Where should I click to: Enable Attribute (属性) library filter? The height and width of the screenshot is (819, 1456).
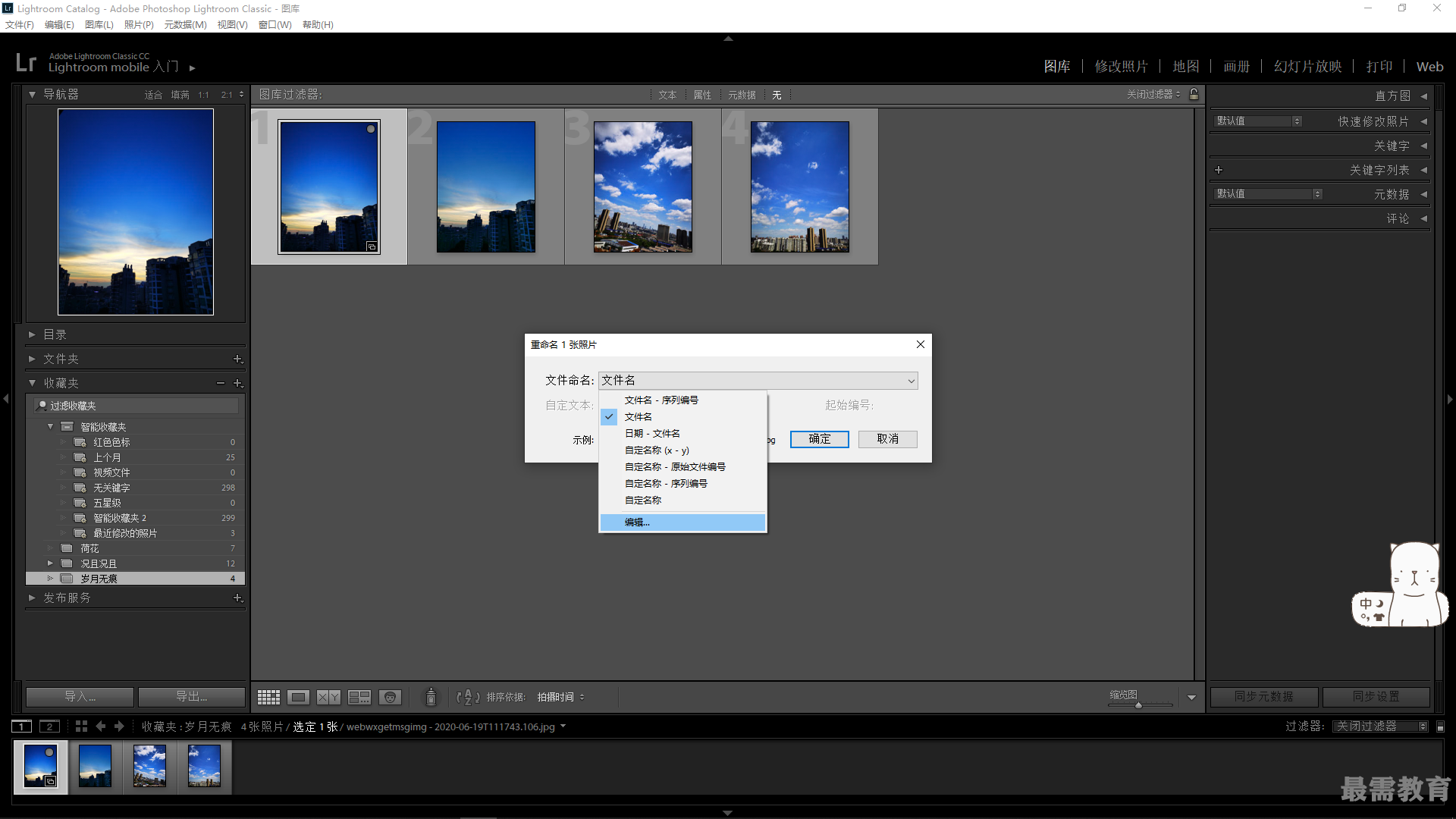tap(702, 95)
